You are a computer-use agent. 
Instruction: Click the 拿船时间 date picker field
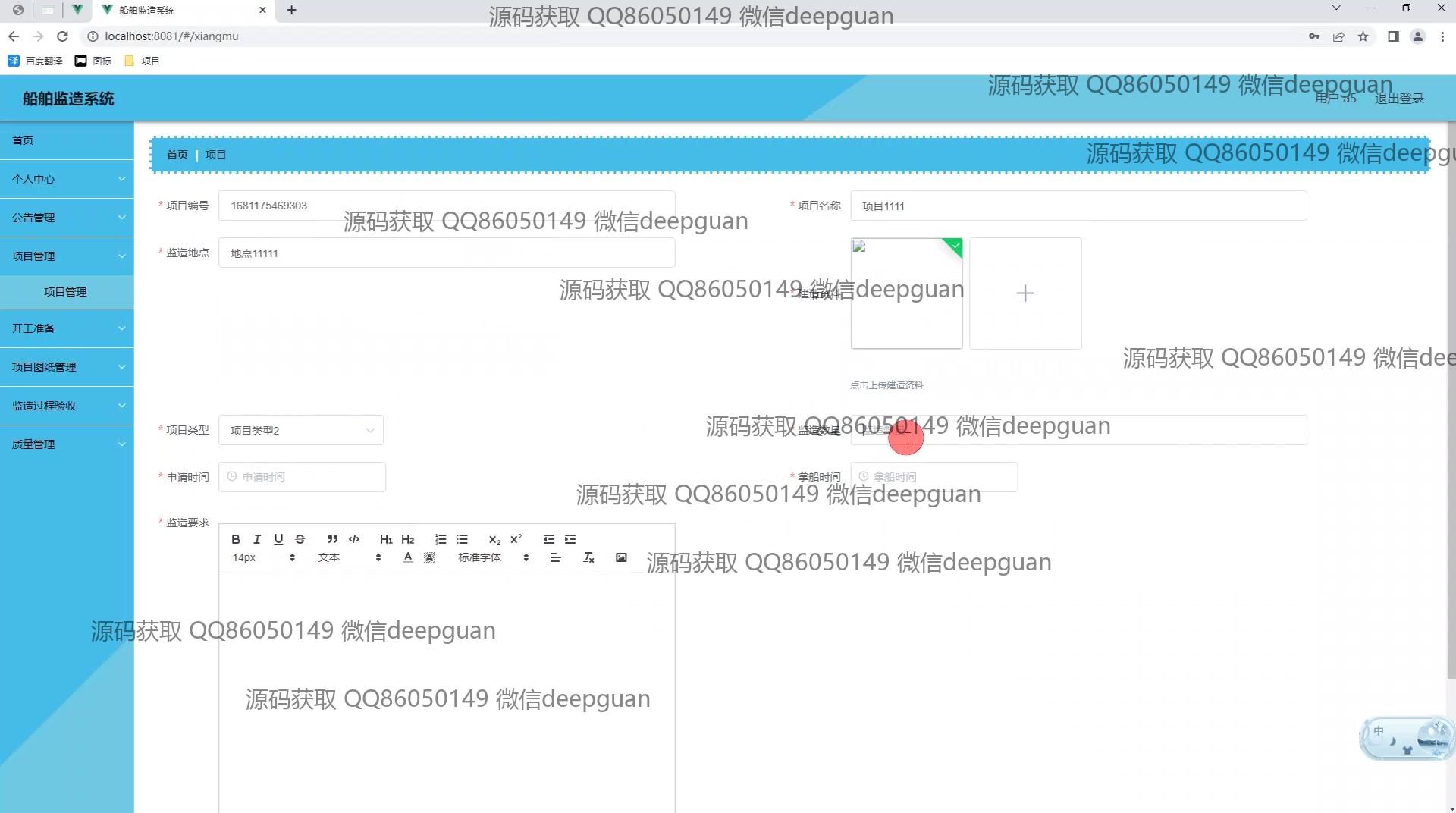(934, 477)
